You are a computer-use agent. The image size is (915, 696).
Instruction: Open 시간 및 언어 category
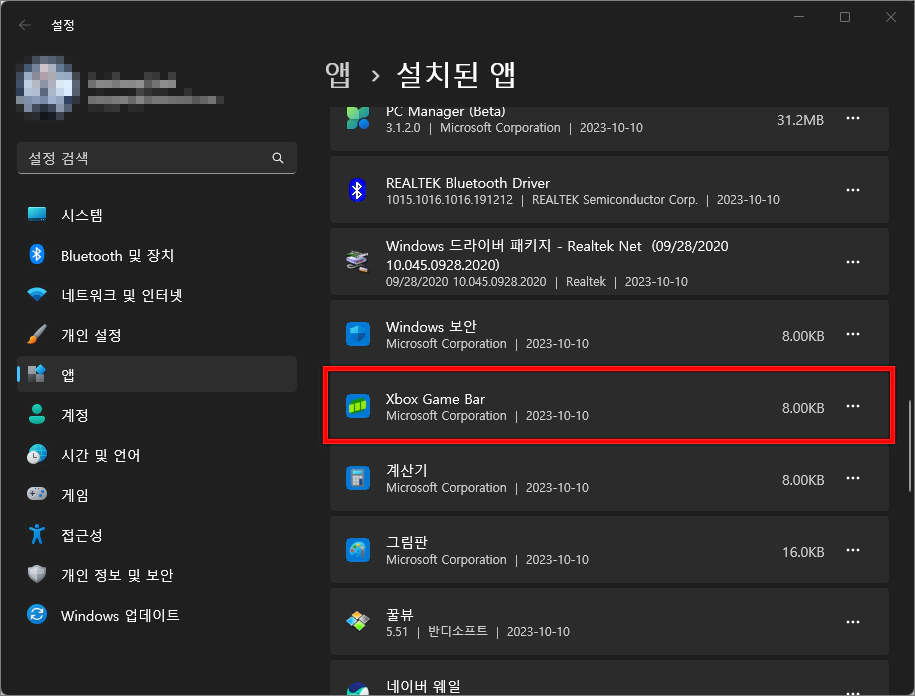tap(156, 455)
